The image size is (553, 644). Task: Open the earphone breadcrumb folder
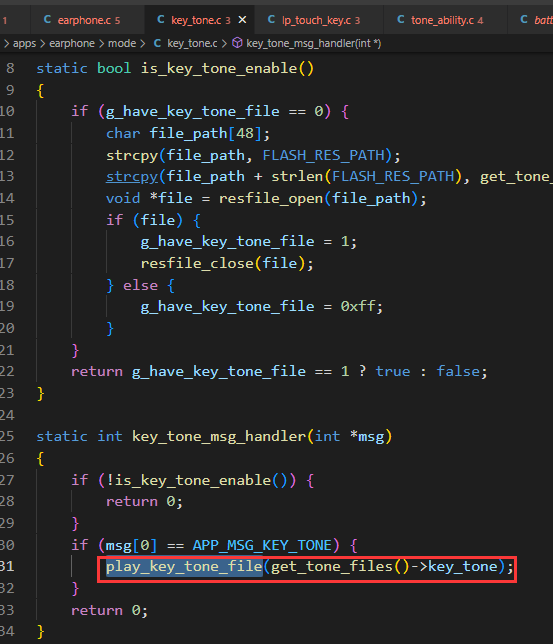pos(72,43)
